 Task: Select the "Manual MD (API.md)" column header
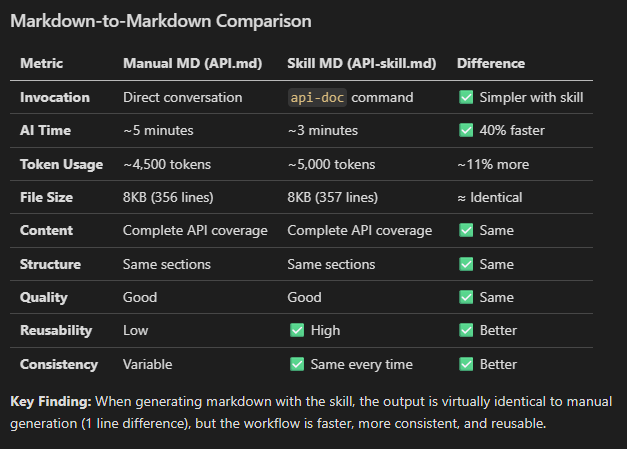192,63
